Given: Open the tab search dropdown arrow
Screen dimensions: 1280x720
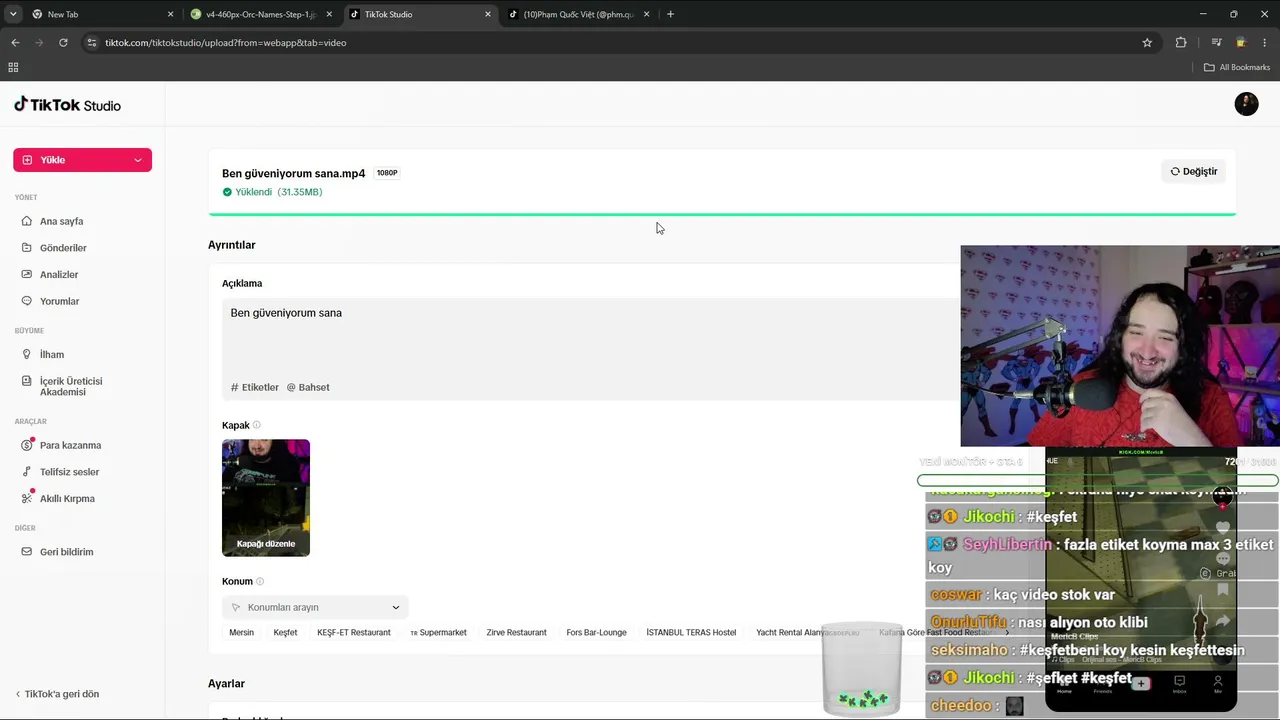Looking at the screenshot, I should coord(13,14).
